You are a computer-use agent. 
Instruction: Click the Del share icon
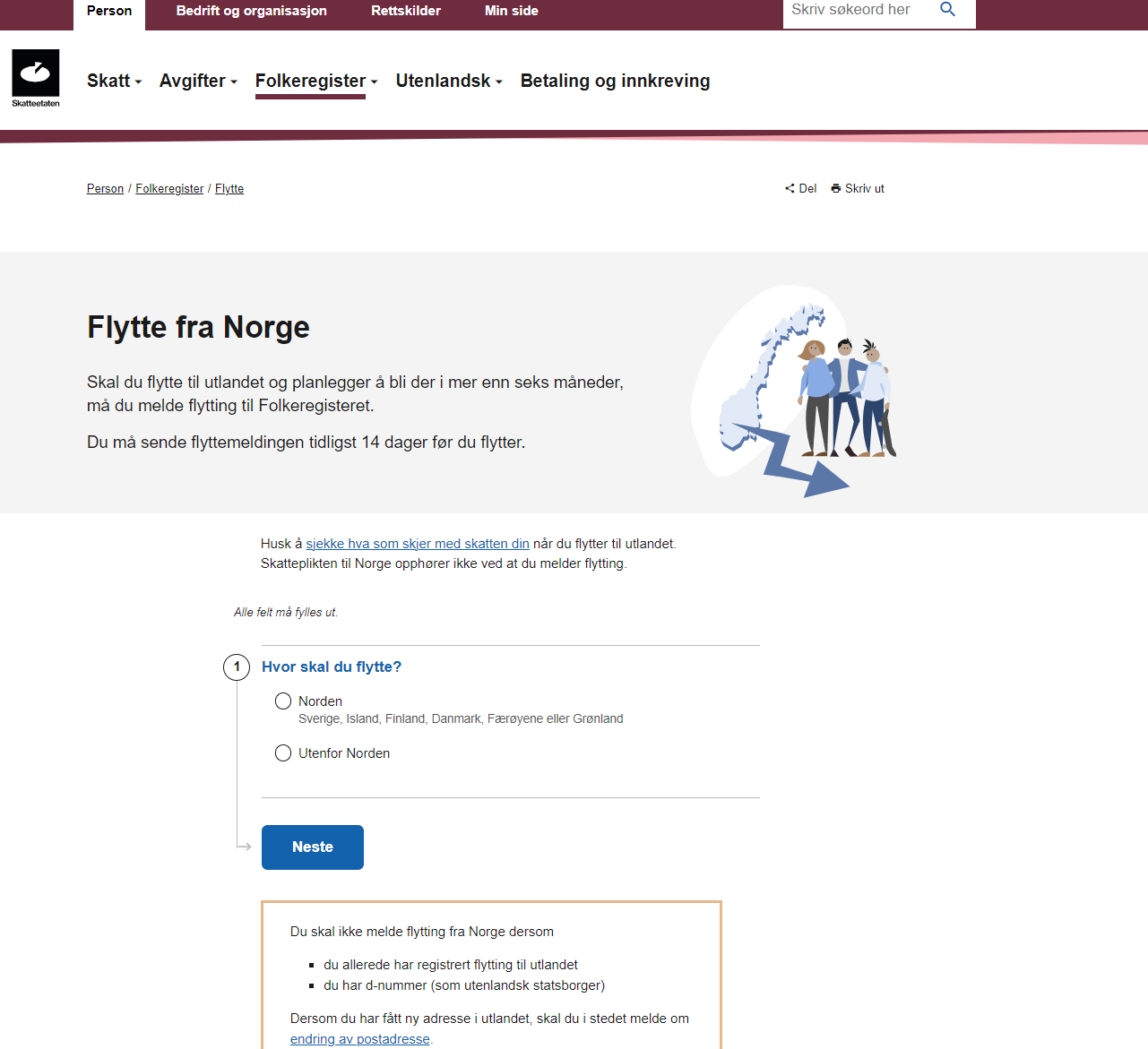click(x=790, y=188)
